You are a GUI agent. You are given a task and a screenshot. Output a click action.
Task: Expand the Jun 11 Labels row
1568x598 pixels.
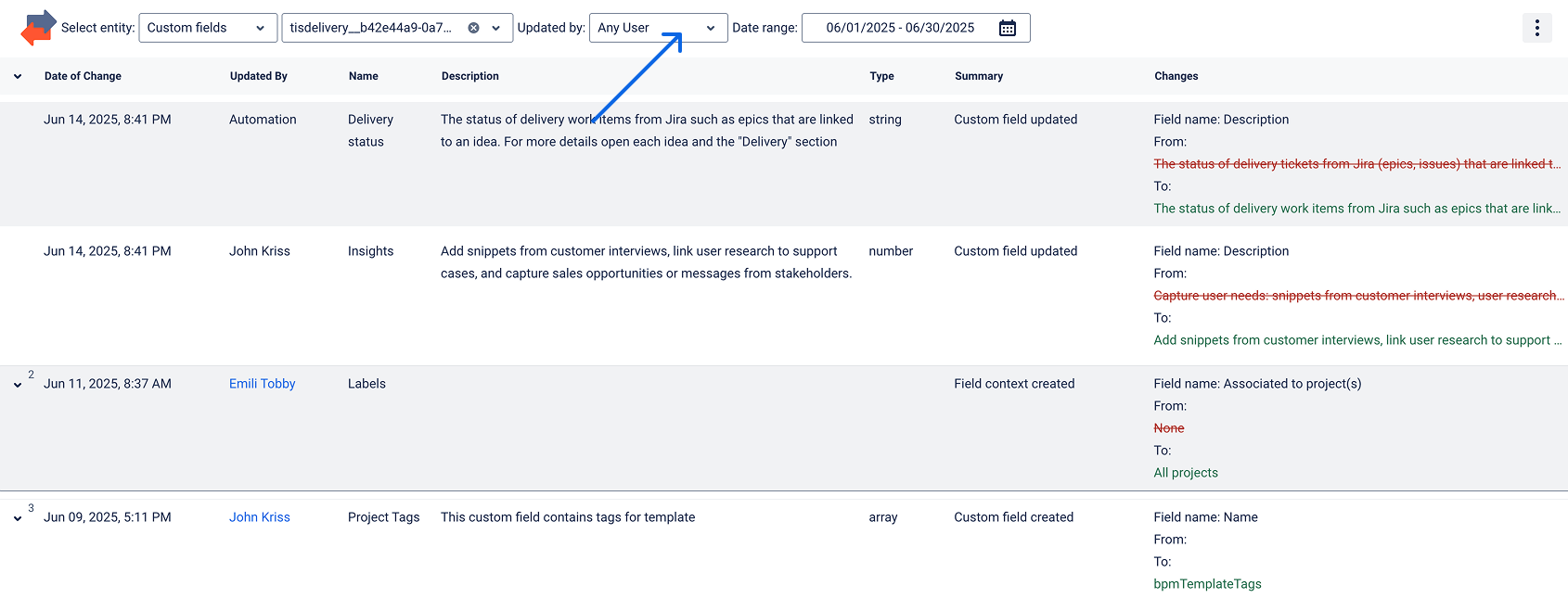click(x=18, y=385)
